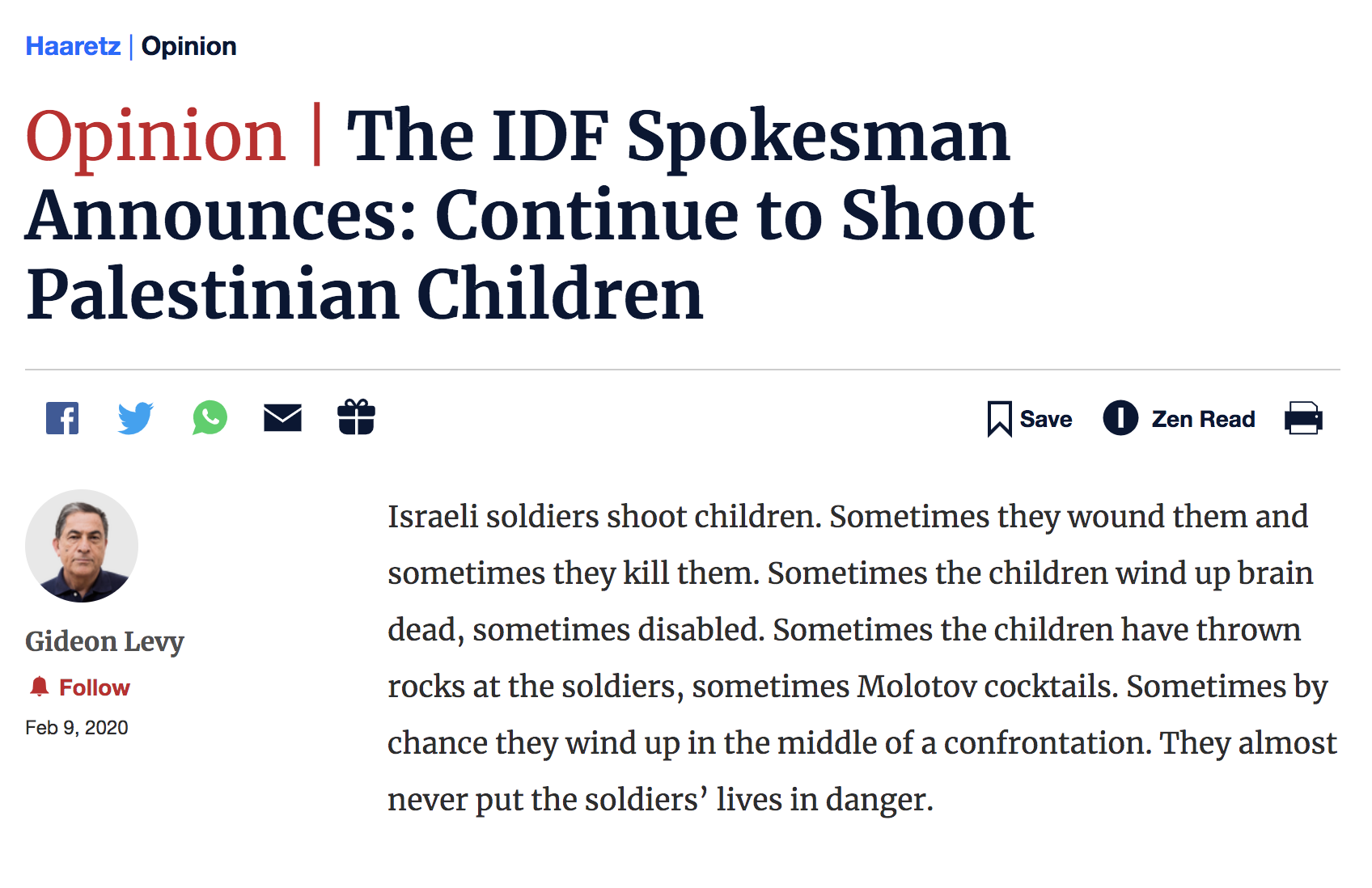
Task: Gift this article with gift icon
Action: coord(356,417)
